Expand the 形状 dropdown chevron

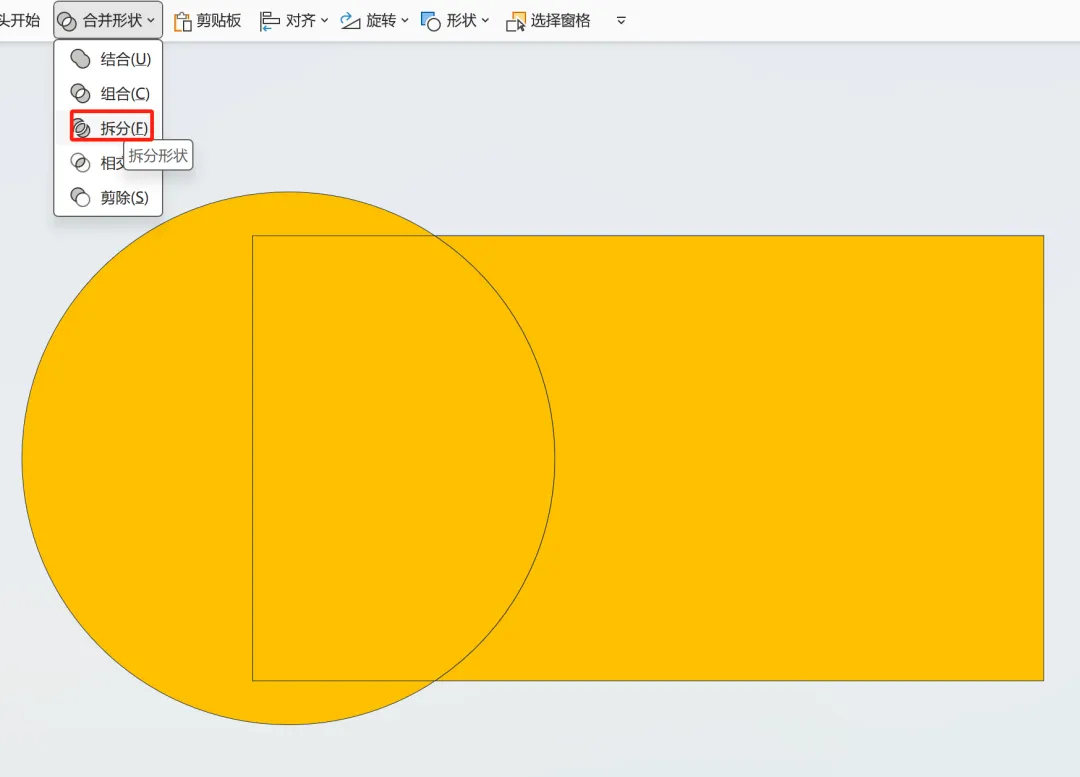(x=485, y=21)
